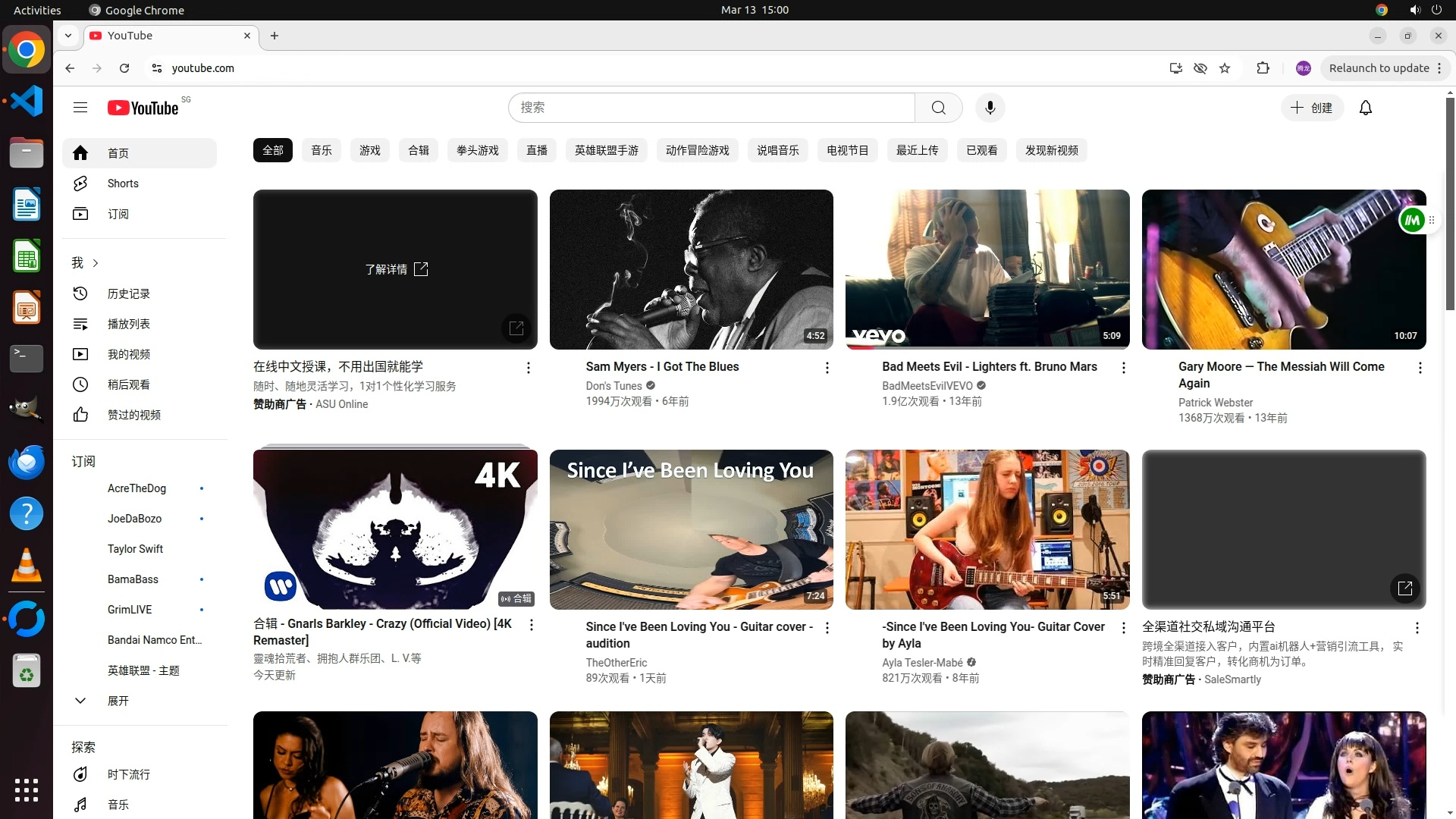Select the 直播 filter chip

[536, 150]
